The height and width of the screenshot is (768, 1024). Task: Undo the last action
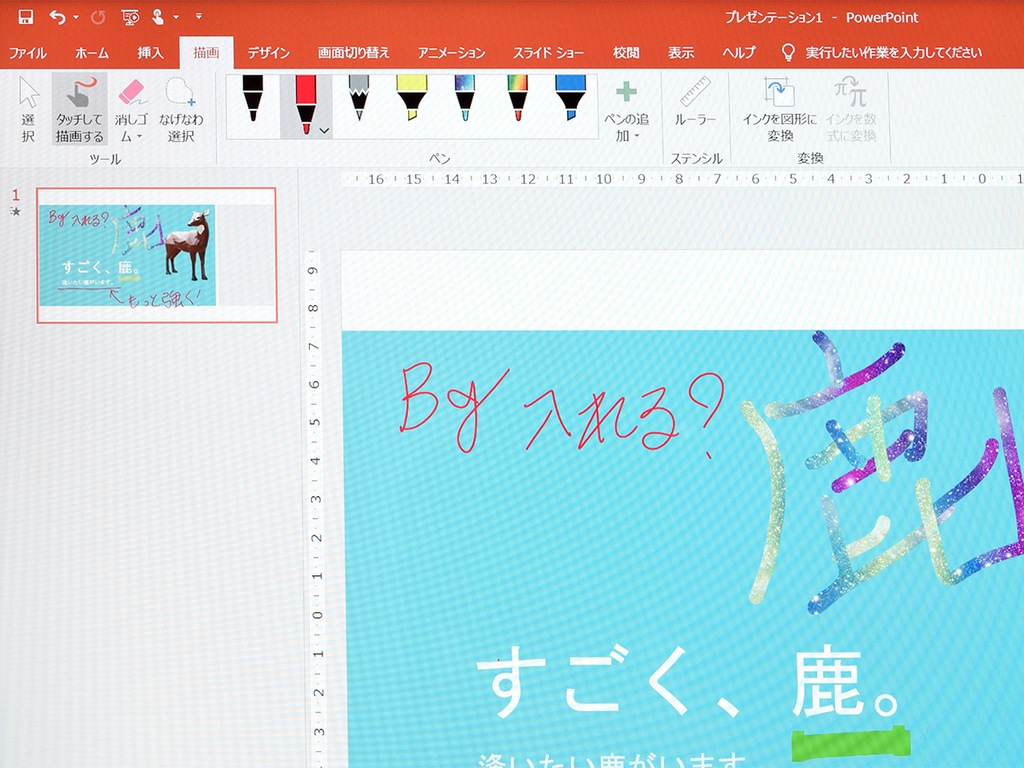click(57, 17)
